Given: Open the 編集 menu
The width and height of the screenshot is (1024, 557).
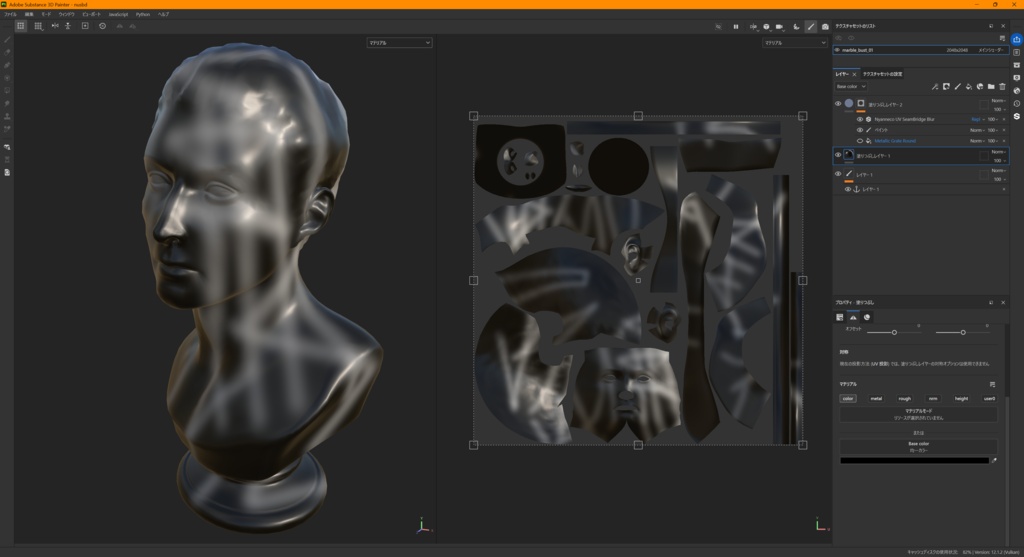Looking at the screenshot, I should (29, 14).
